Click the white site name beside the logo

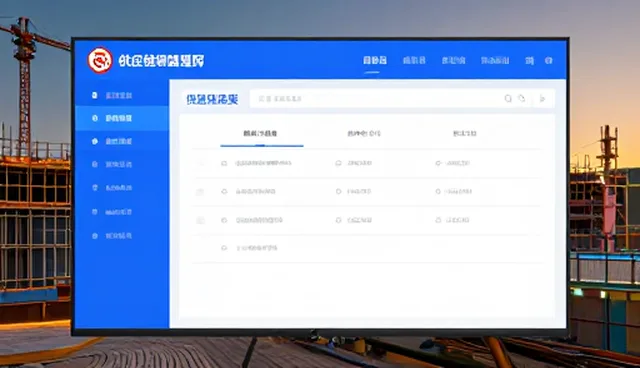[x=161, y=61]
